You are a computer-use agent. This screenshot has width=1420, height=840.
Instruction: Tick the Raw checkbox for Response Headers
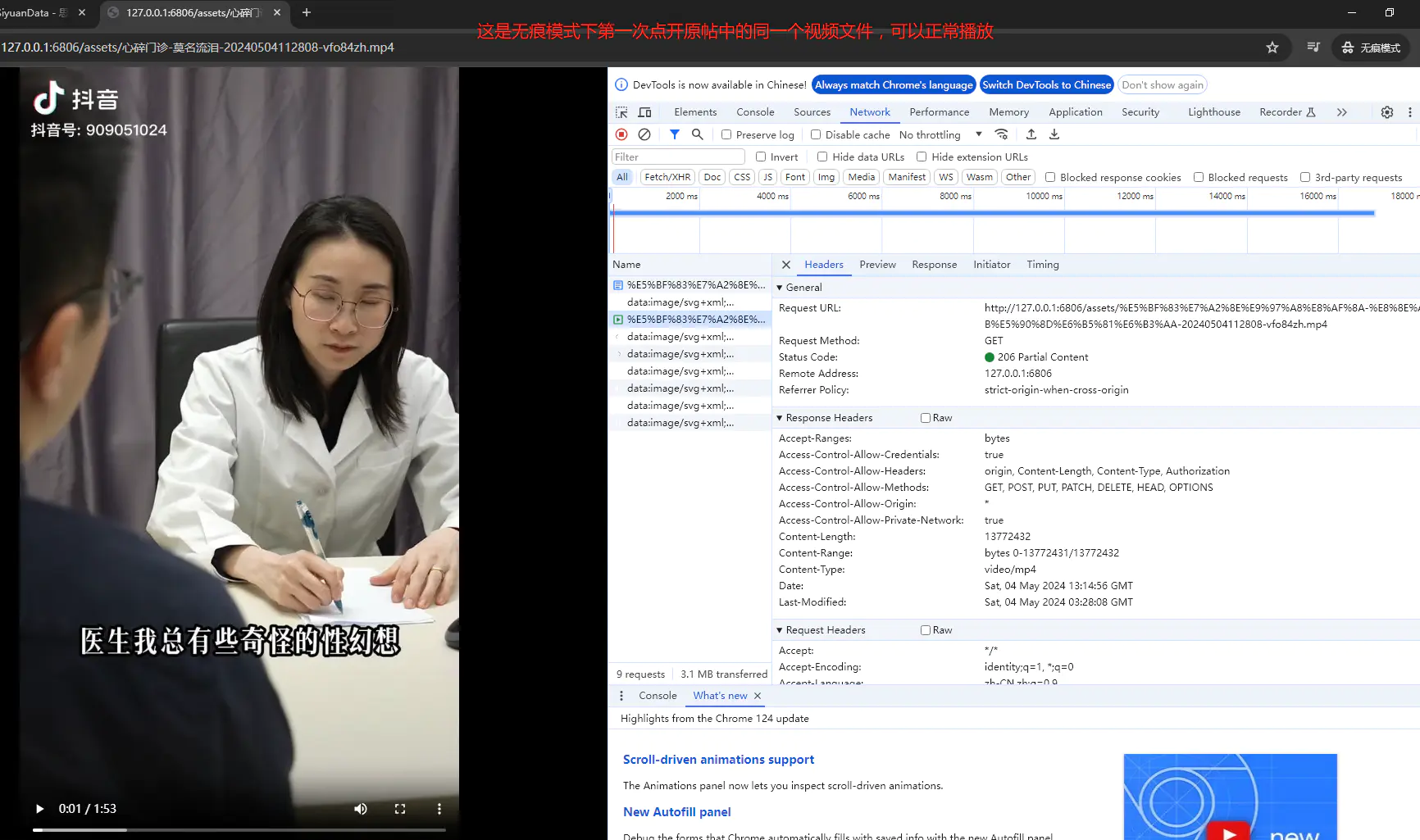coord(926,418)
